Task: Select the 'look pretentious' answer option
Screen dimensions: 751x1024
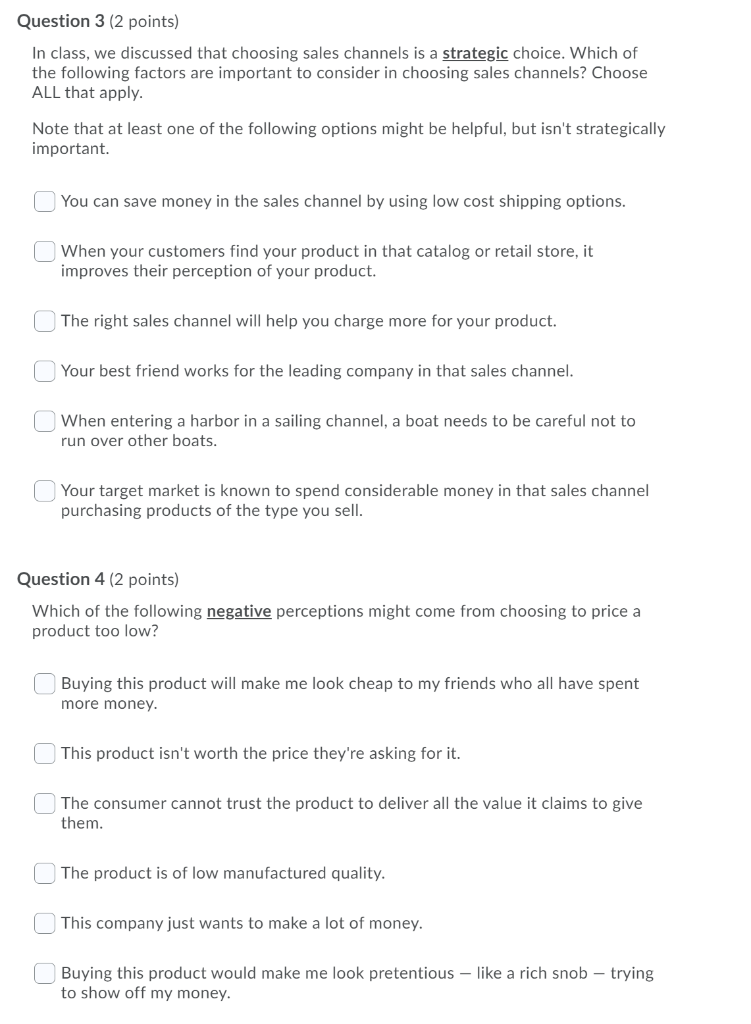Action: click(44, 973)
